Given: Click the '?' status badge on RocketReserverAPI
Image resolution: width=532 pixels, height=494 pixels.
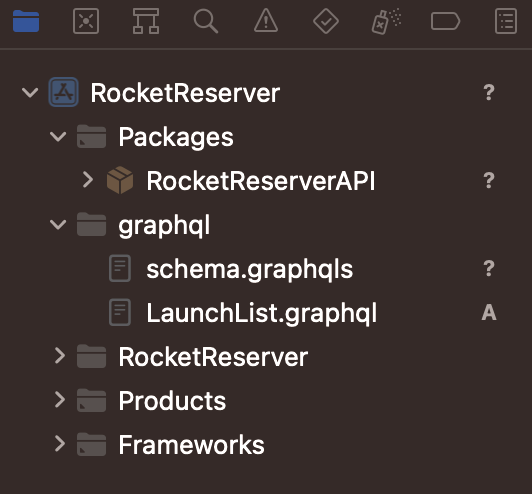Looking at the screenshot, I should pyautogui.click(x=489, y=180).
